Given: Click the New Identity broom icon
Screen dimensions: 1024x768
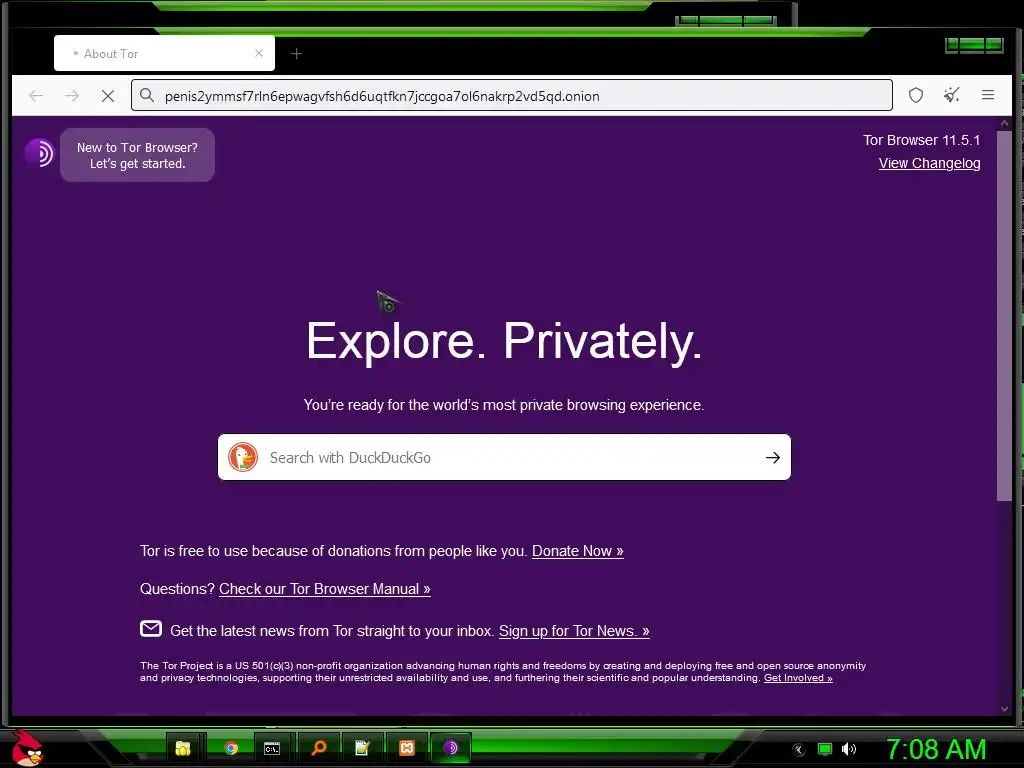Looking at the screenshot, I should [952, 95].
